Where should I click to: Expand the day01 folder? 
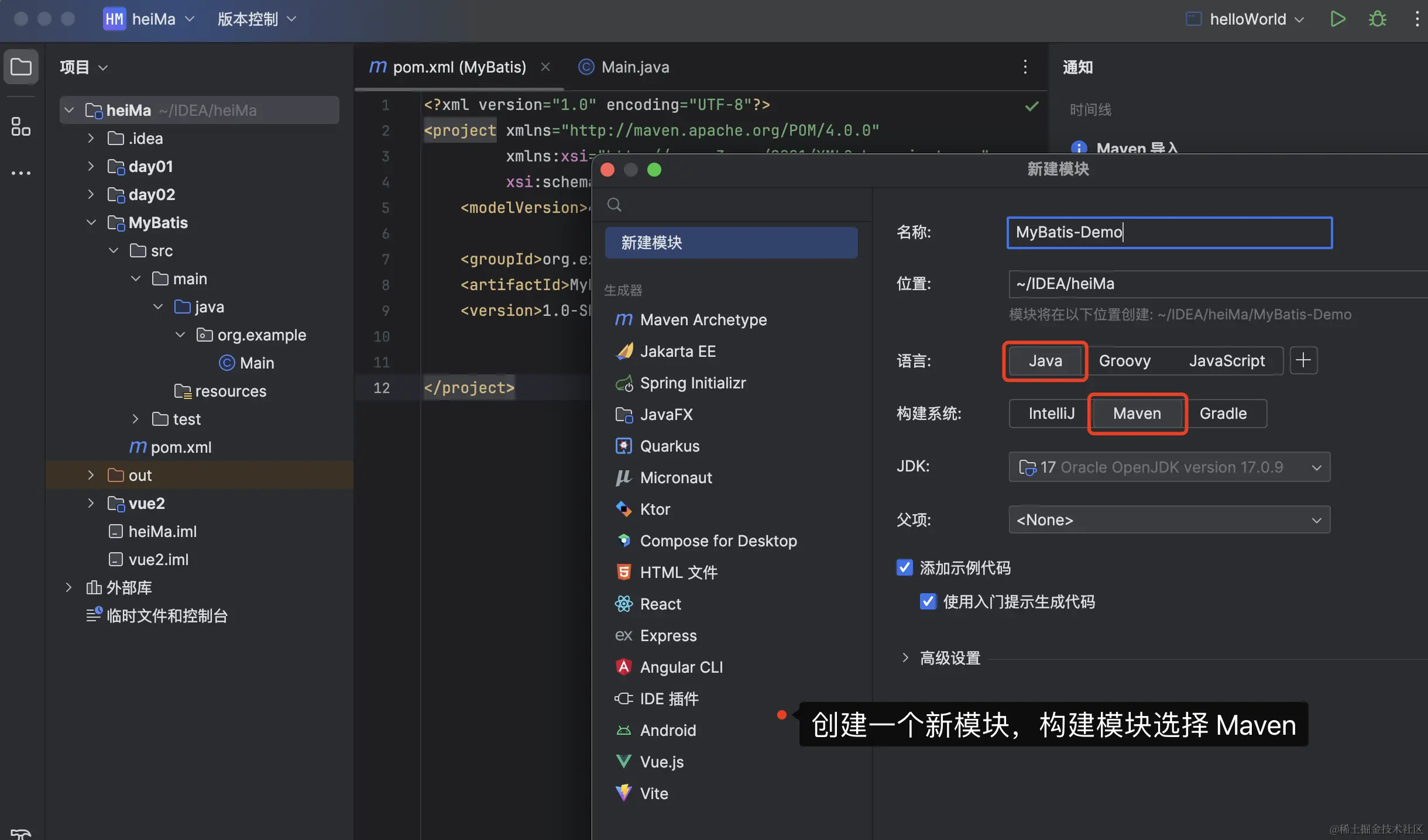click(x=90, y=166)
